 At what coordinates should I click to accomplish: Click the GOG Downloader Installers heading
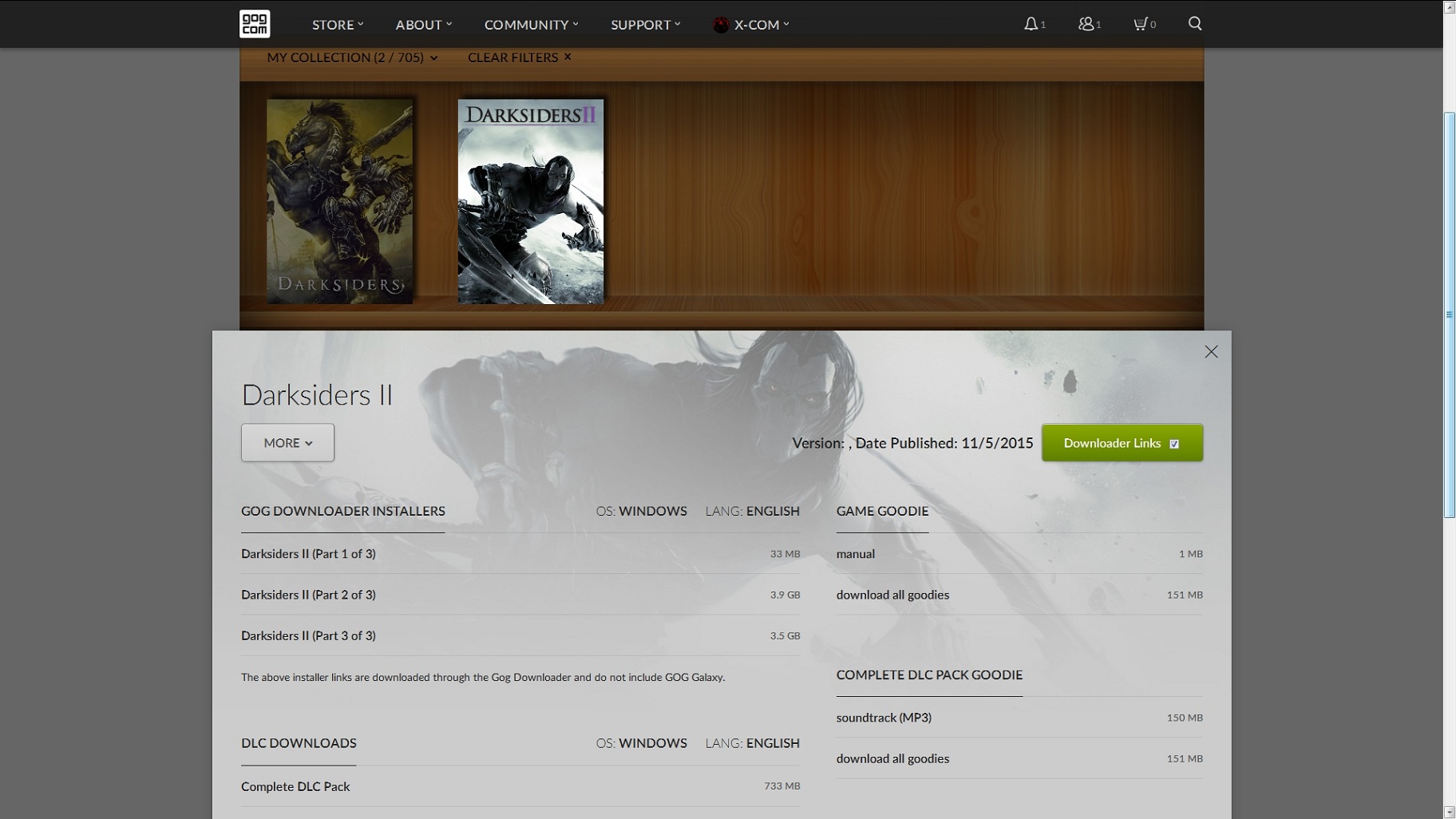coord(343,511)
